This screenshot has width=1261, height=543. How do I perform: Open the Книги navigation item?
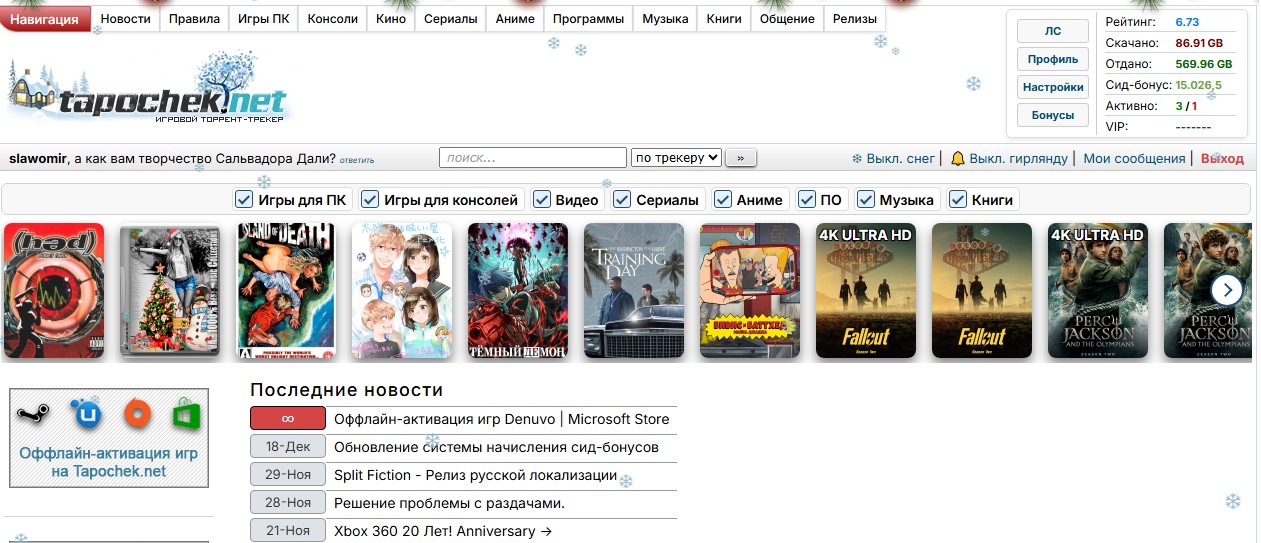point(724,19)
